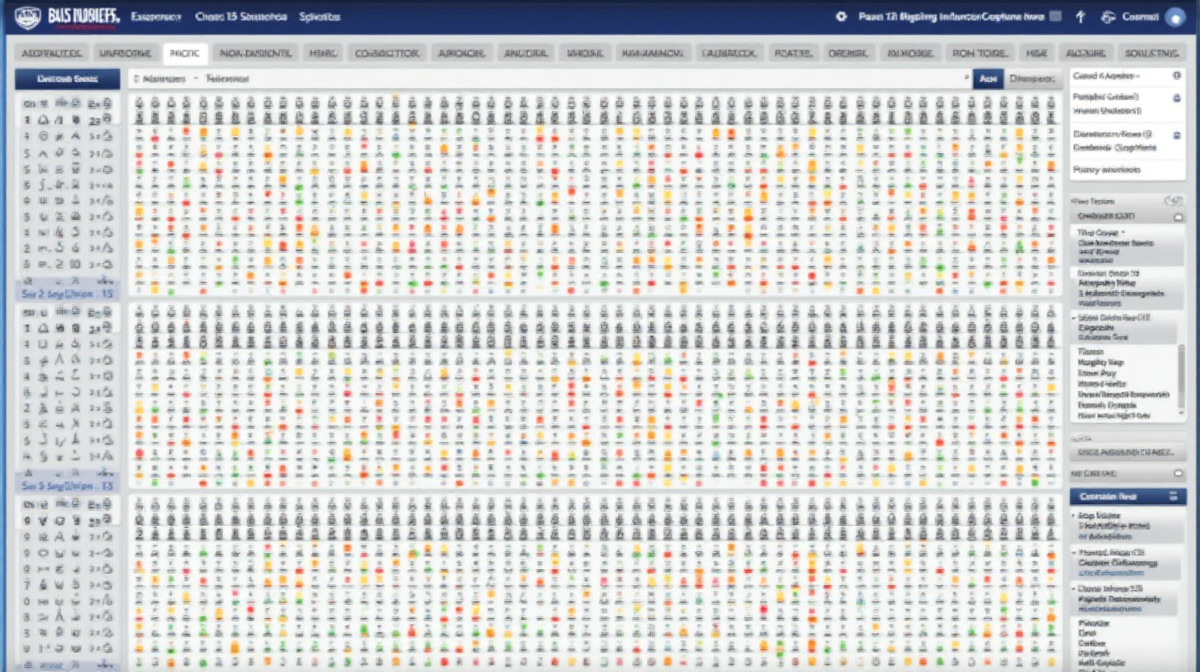
Task: Toggle the switch below the wide grey sidebar button
Action: 1177,473
